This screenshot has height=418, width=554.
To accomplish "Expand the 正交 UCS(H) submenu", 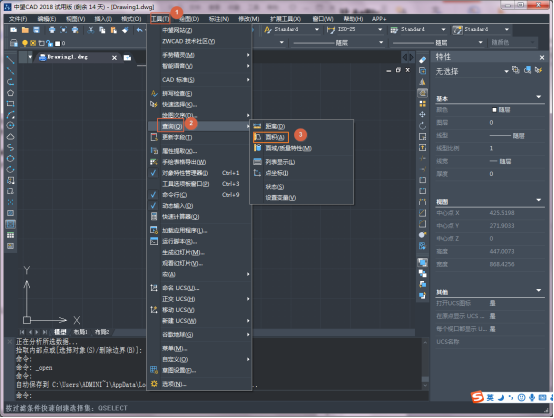I will click(x=199, y=299).
